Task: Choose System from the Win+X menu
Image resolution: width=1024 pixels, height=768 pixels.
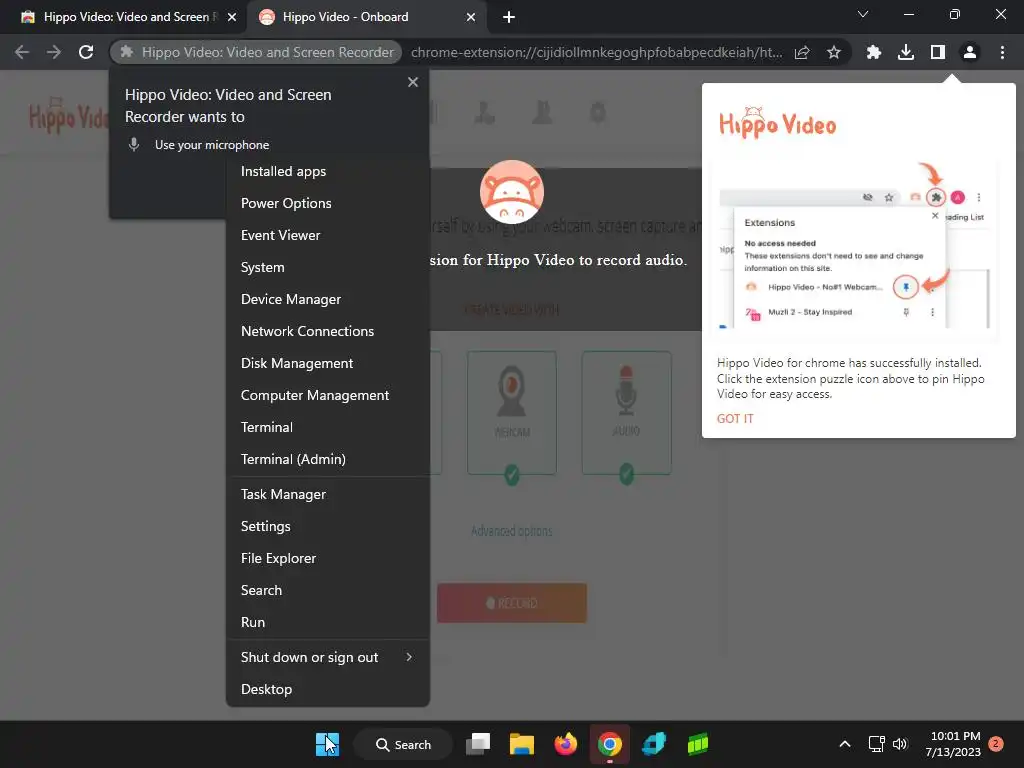Action: (x=327, y=267)
